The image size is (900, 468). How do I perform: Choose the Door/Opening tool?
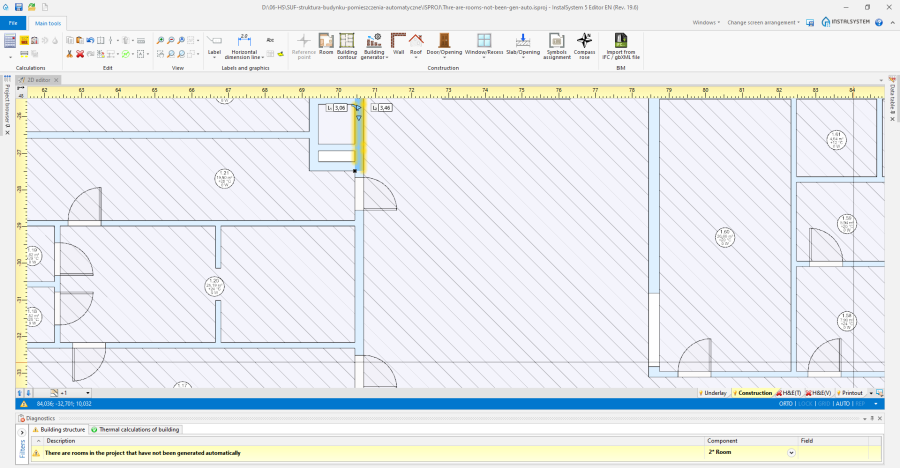coord(444,45)
